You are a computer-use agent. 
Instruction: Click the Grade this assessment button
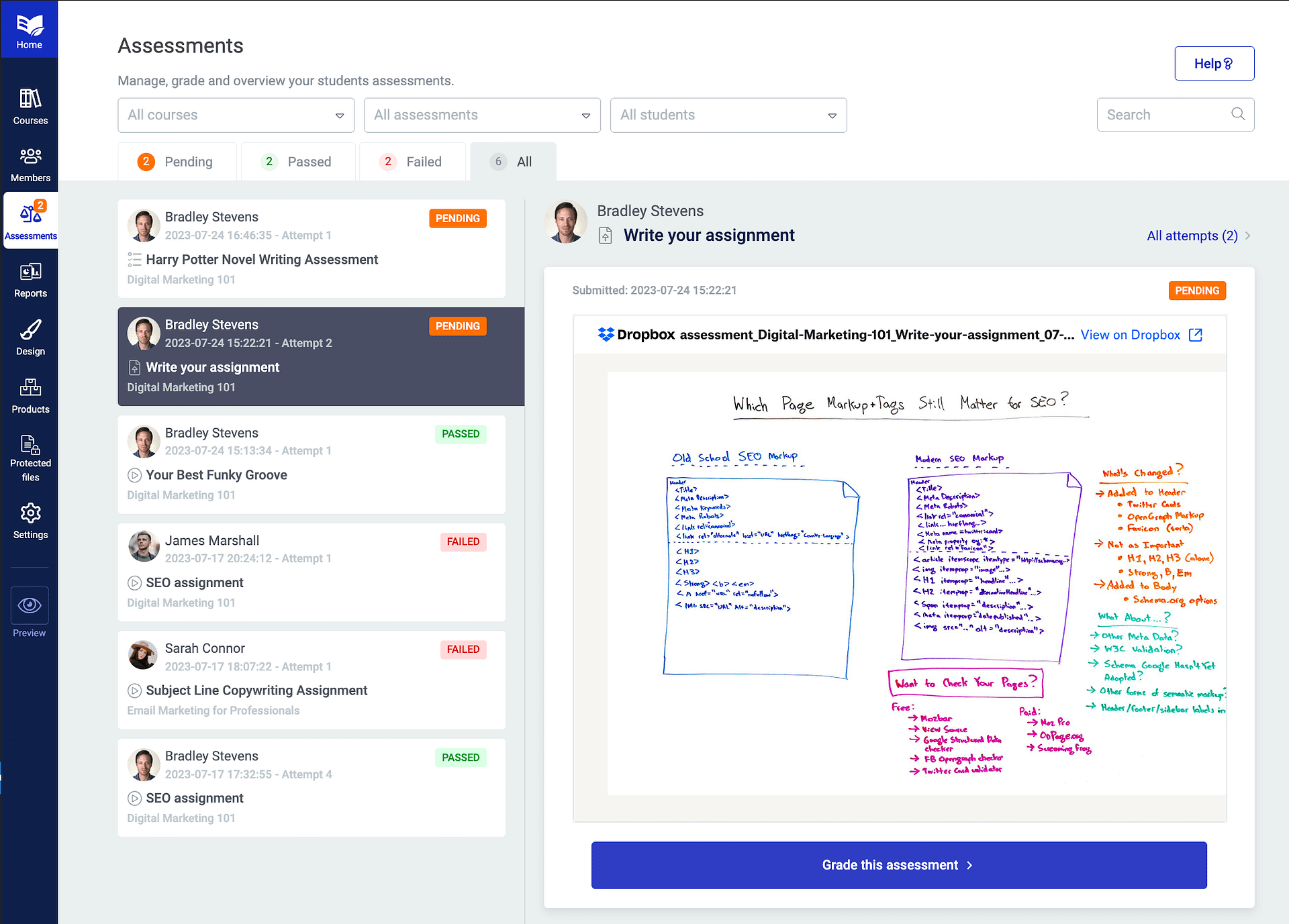tap(899, 865)
